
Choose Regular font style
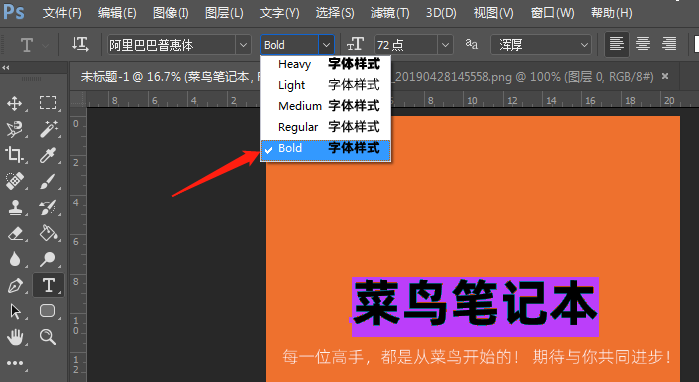coord(325,127)
